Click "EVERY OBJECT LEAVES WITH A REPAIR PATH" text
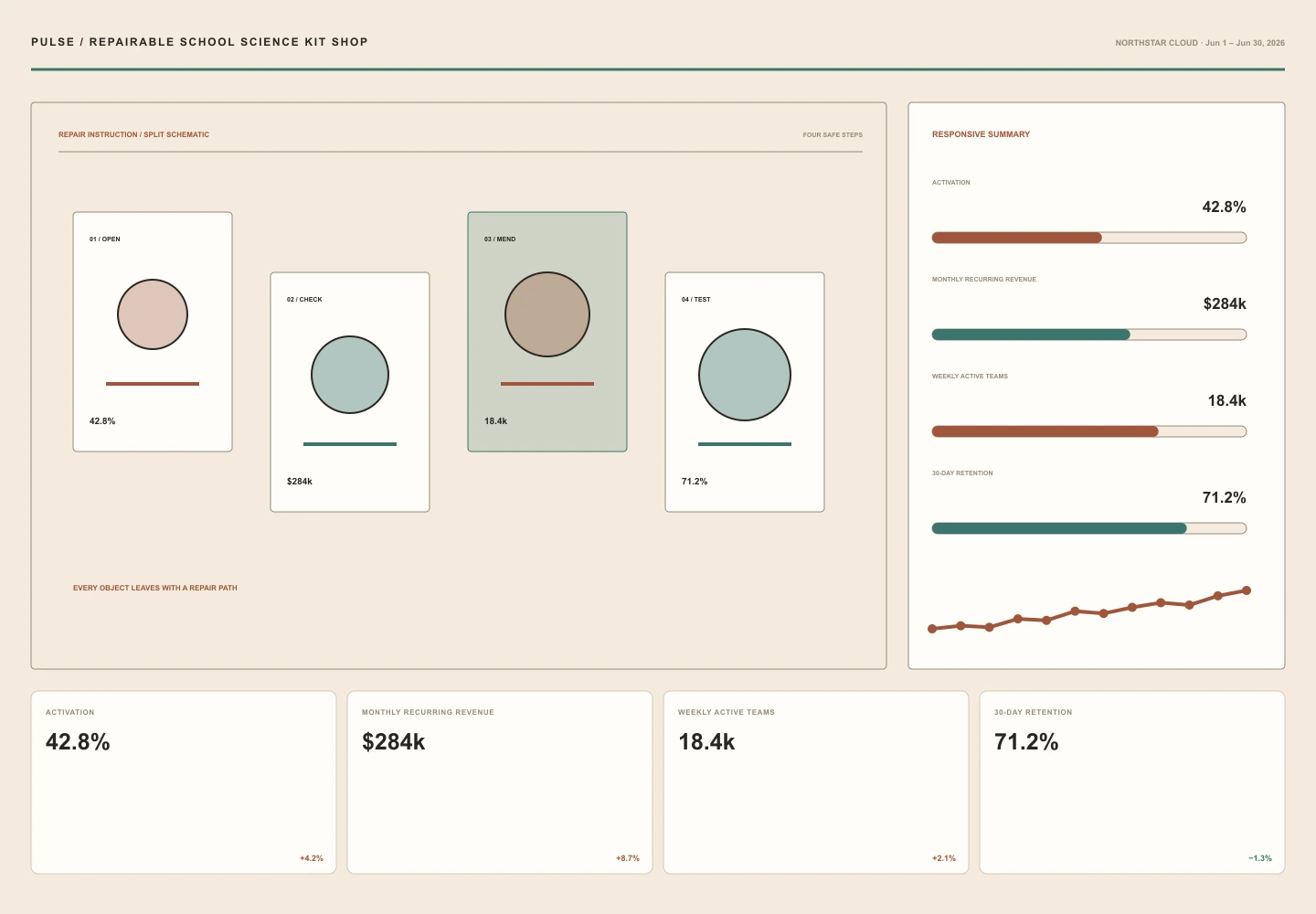The height and width of the screenshot is (914, 1316). tap(155, 588)
